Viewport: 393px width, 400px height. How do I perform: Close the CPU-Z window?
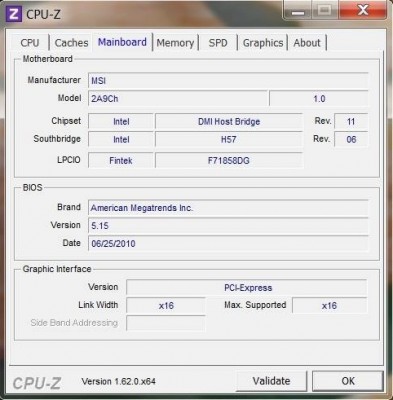coord(362,10)
